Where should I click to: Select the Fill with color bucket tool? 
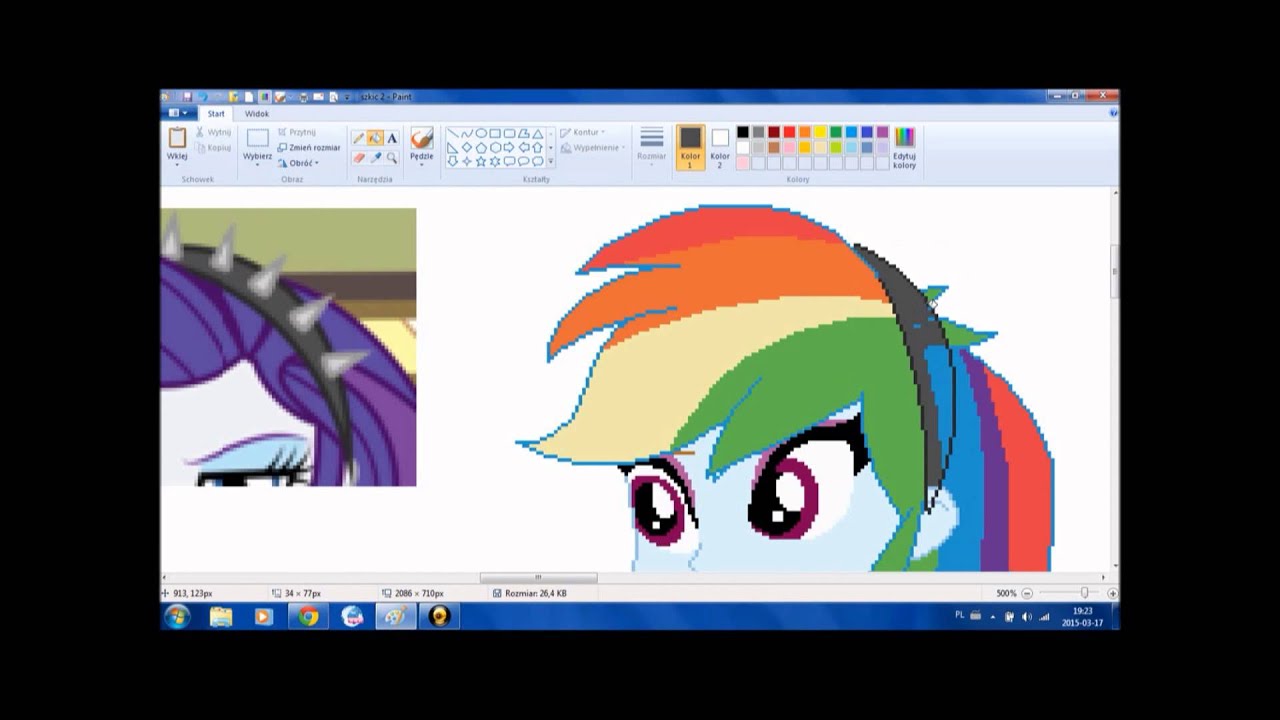375,138
